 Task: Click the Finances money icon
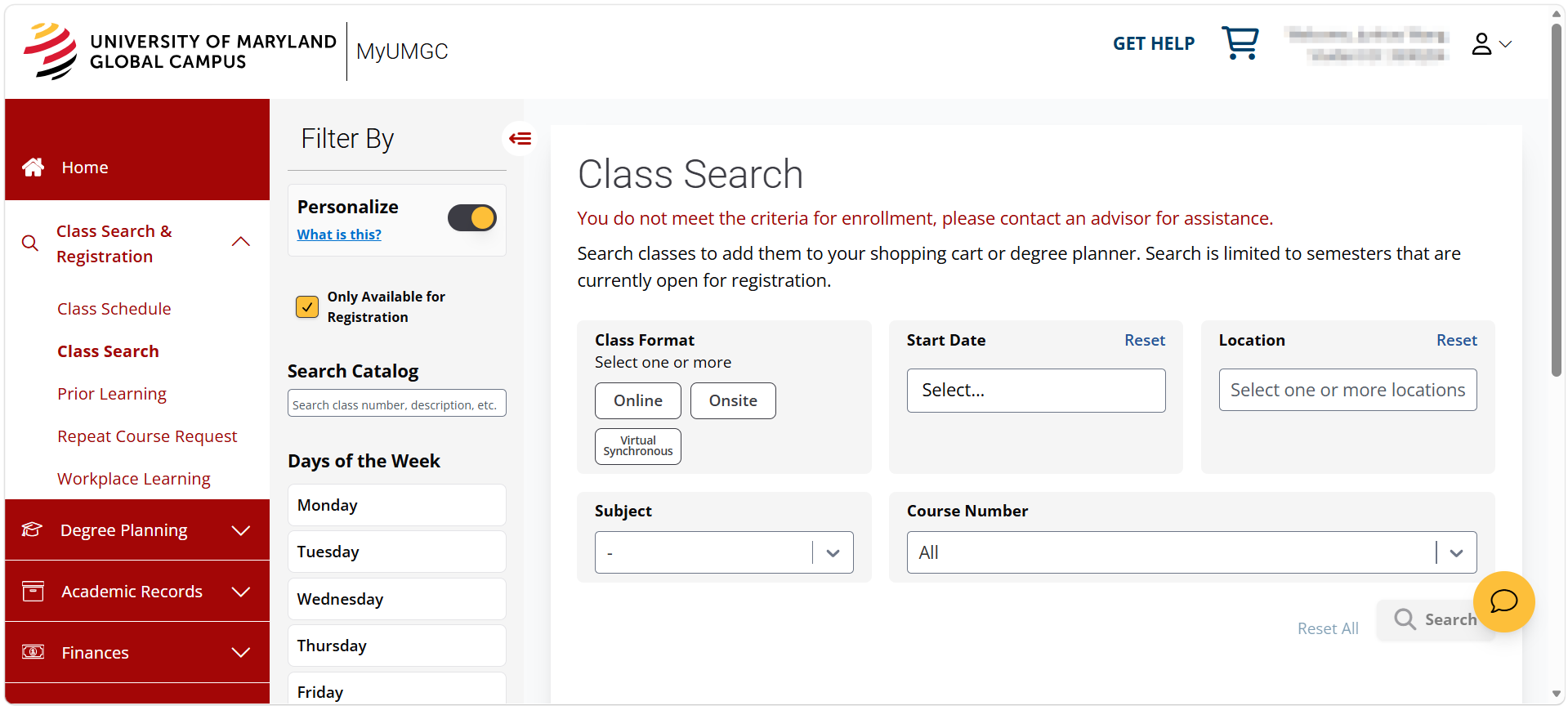[x=34, y=652]
